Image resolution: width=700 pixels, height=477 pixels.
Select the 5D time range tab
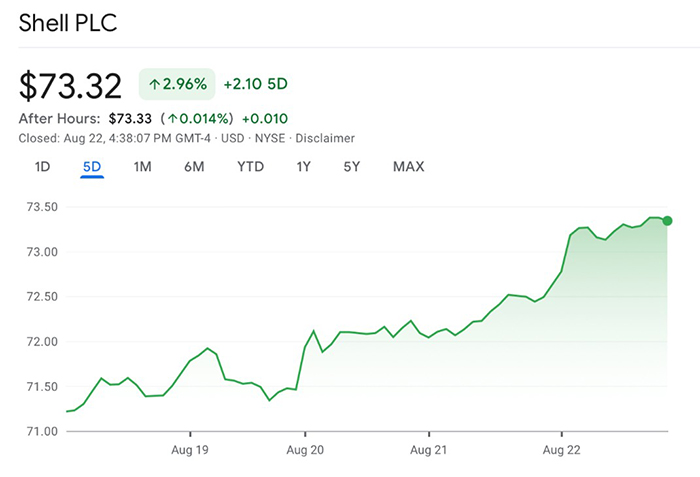[x=92, y=167]
